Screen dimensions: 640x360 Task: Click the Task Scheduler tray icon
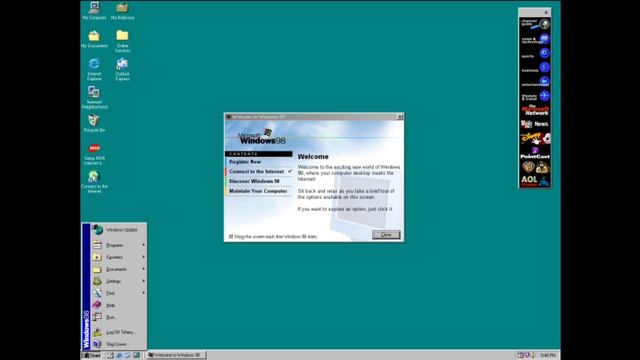click(521, 355)
